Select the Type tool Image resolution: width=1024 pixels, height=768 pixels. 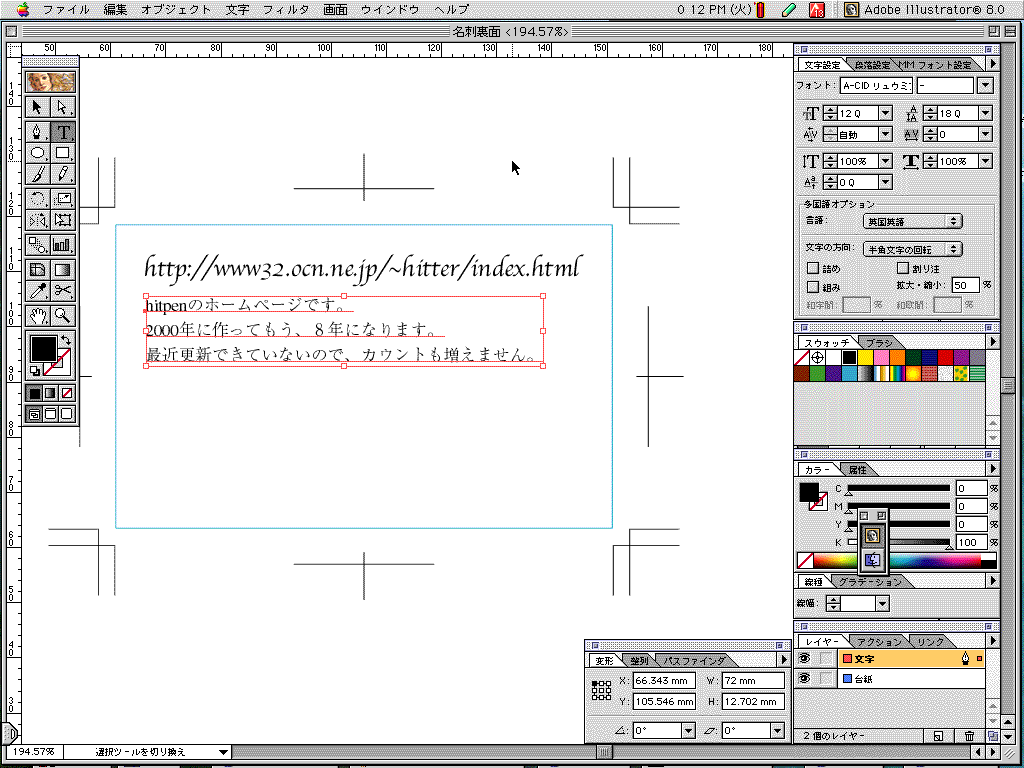point(63,131)
